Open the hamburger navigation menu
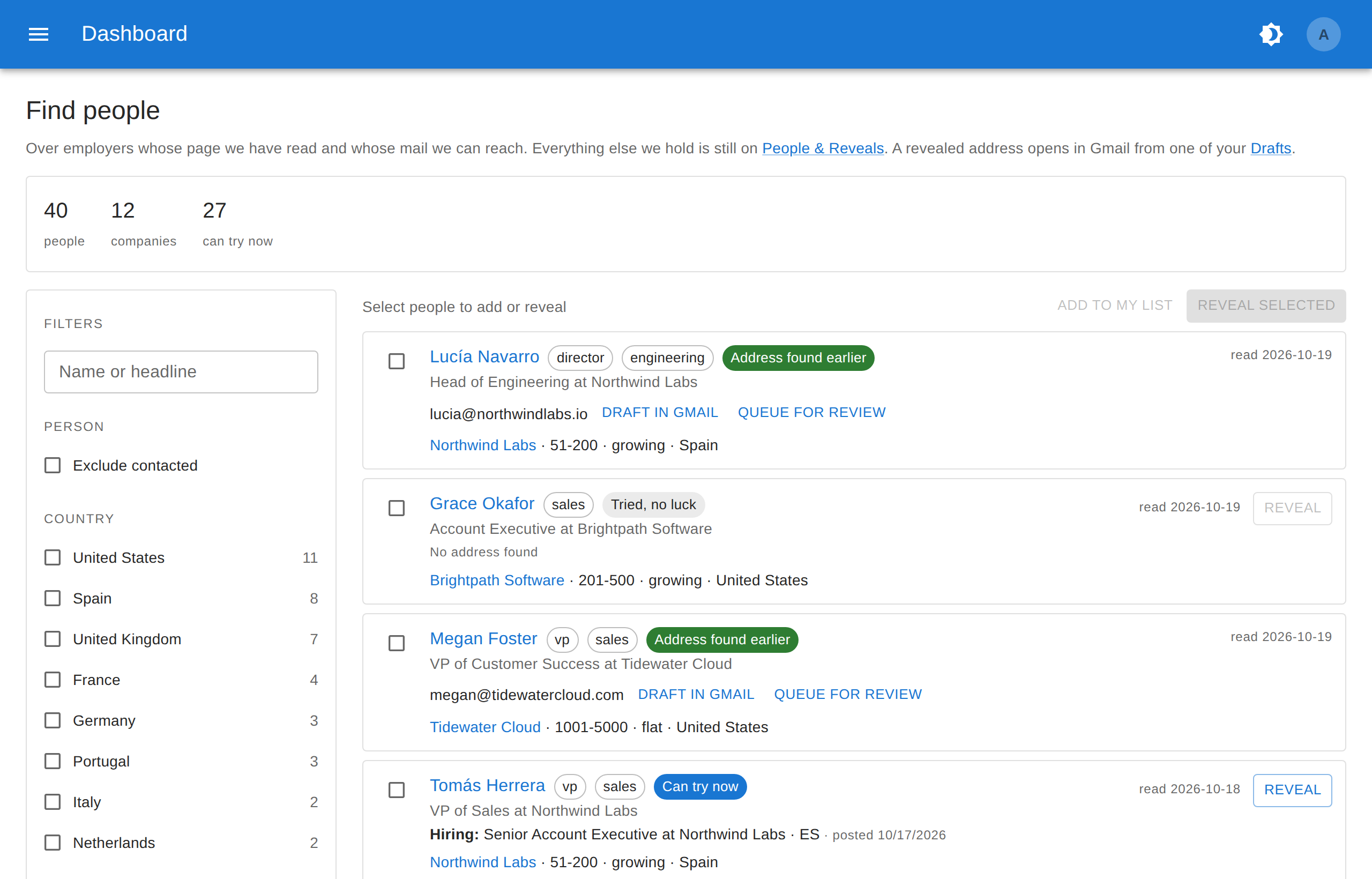 pyautogui.click(x=38, y=34)
